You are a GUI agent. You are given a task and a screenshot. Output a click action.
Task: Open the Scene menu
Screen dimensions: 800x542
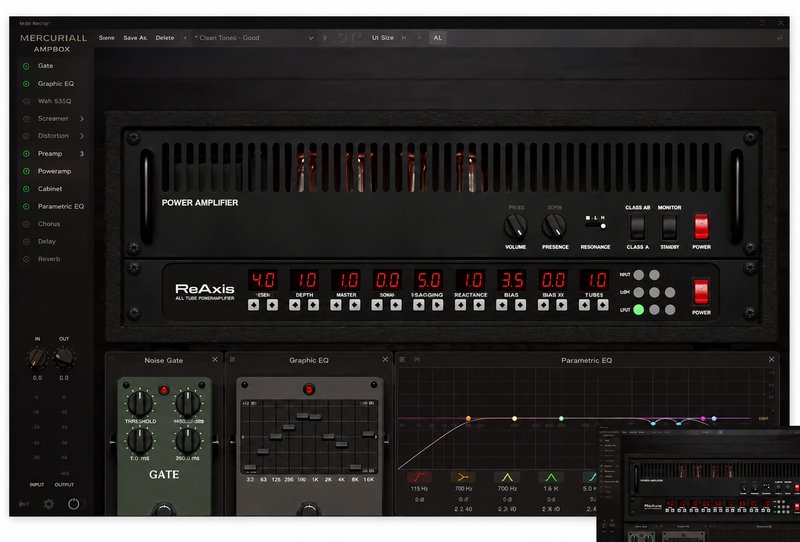[x=107, y=38]
